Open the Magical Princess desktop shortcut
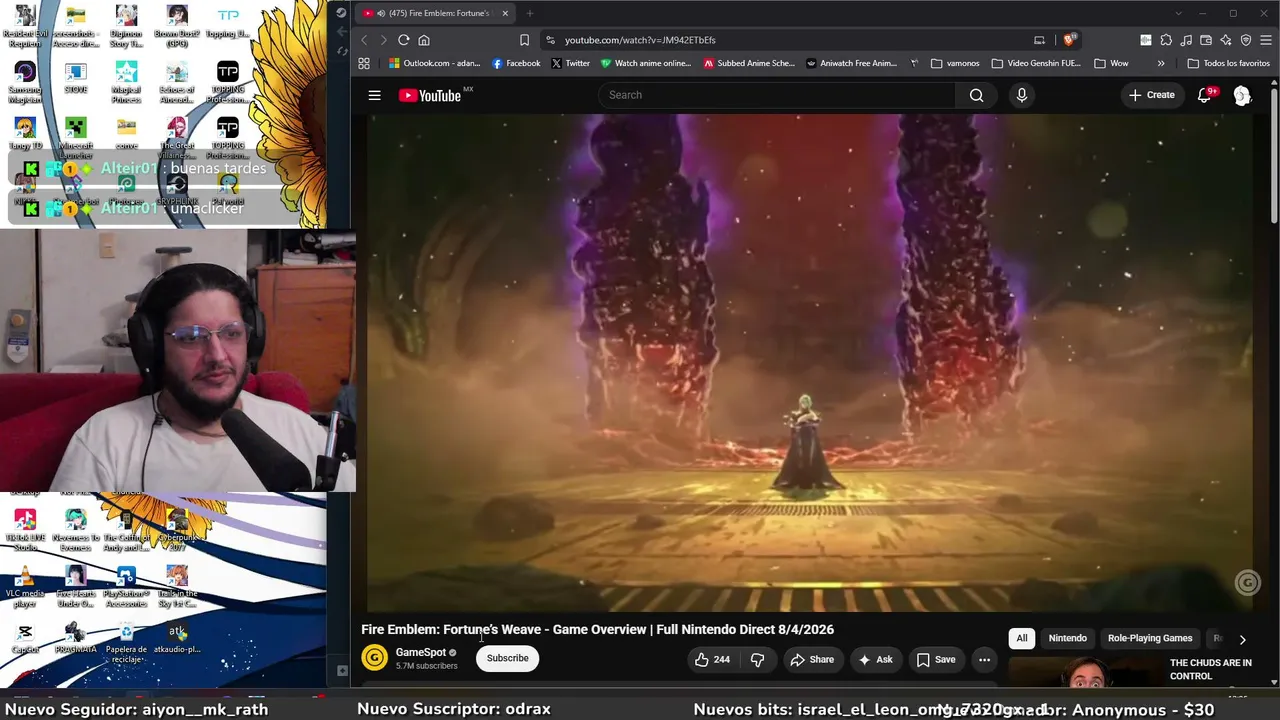 126,80
